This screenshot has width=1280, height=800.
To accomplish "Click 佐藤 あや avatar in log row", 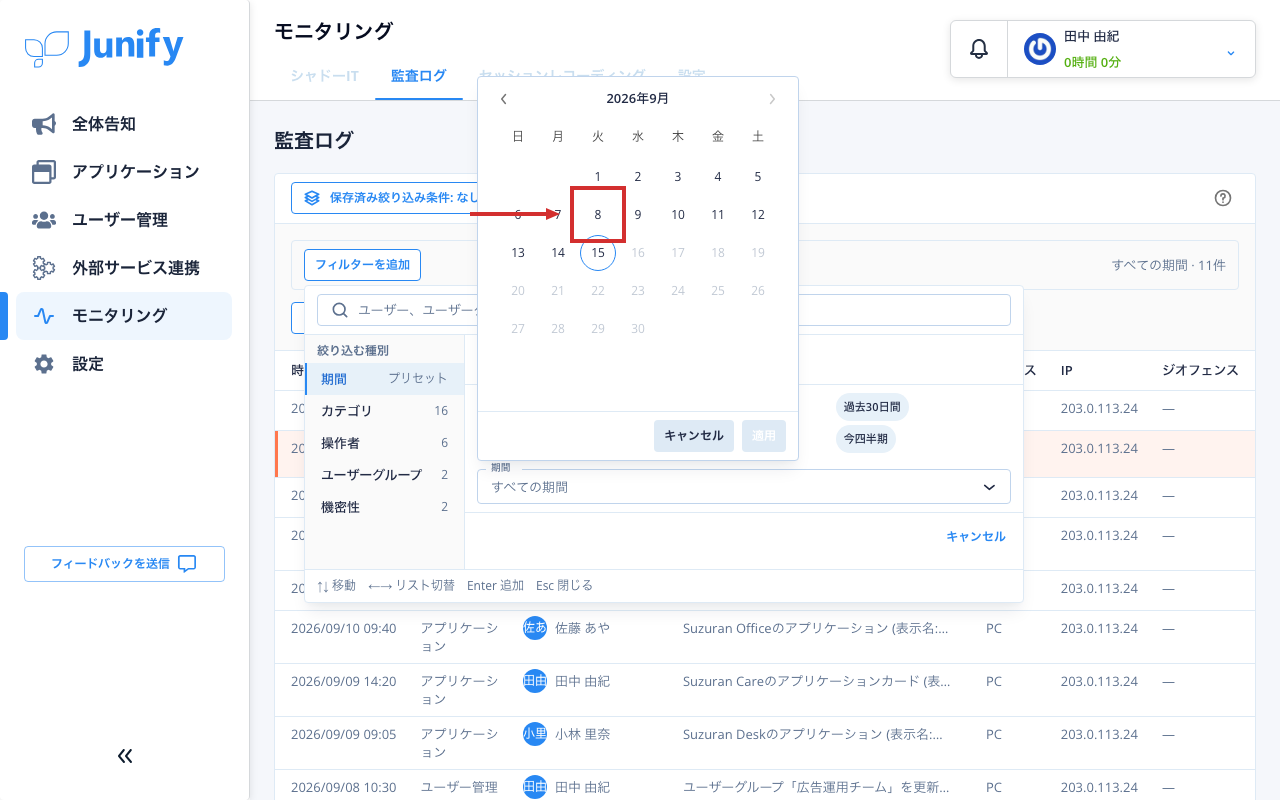I will click(535, 628).
